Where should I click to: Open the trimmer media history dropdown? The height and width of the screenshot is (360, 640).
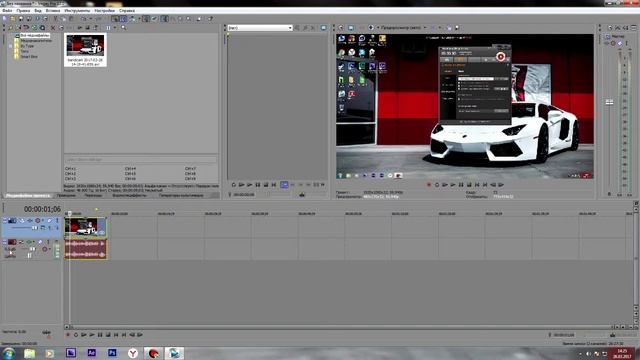pos(290,28)
